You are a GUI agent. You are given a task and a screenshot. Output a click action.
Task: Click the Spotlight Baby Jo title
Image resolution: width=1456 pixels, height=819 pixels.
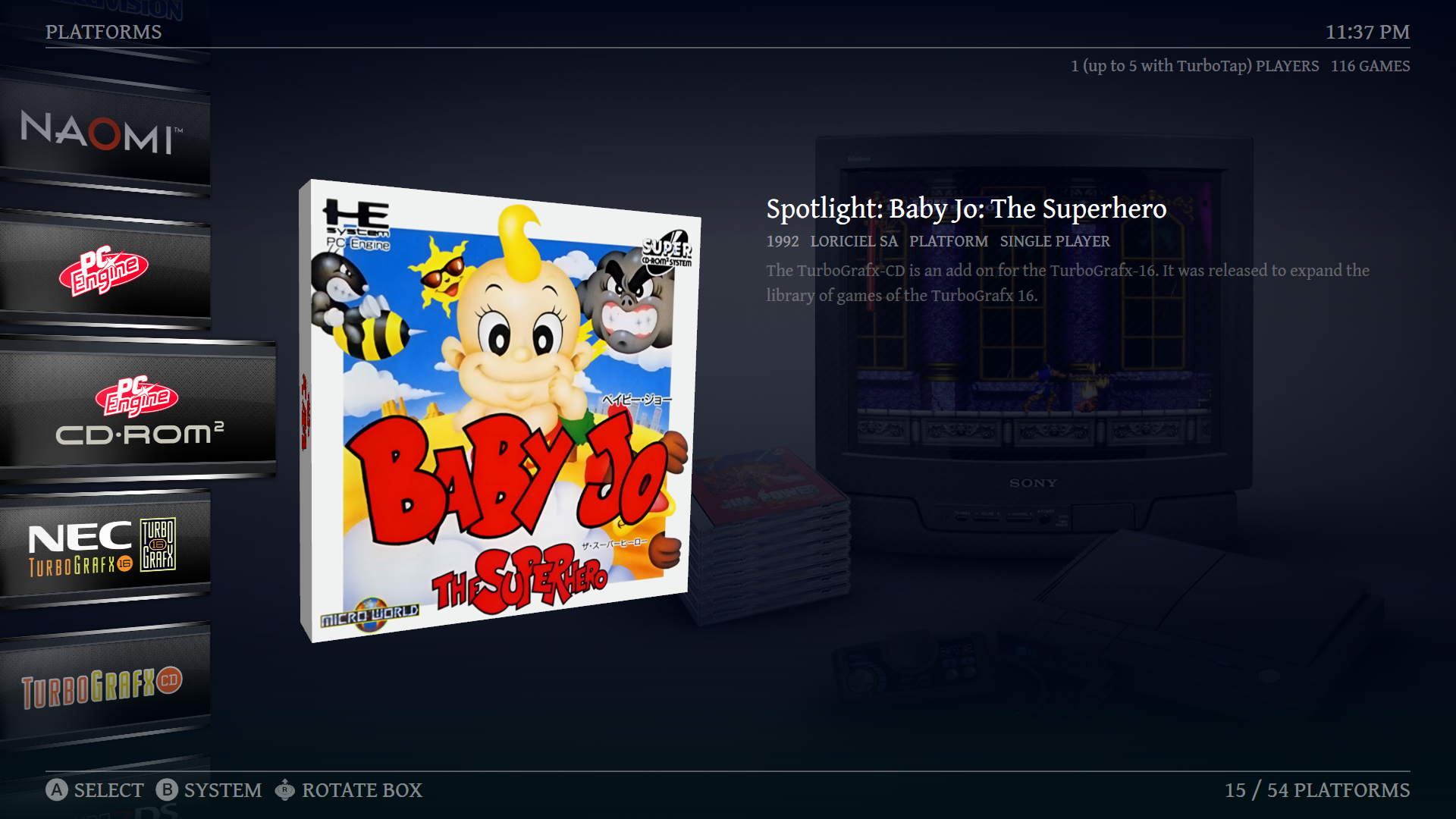pos(966,209)
